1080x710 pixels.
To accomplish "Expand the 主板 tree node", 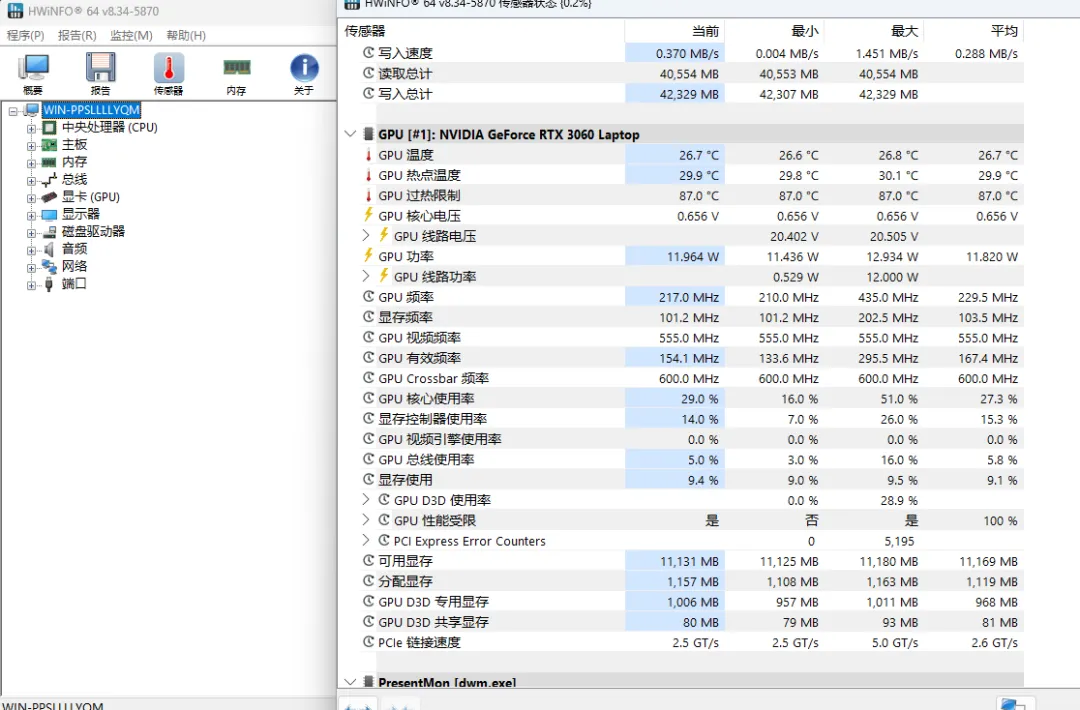I will [x=31, y=145].
